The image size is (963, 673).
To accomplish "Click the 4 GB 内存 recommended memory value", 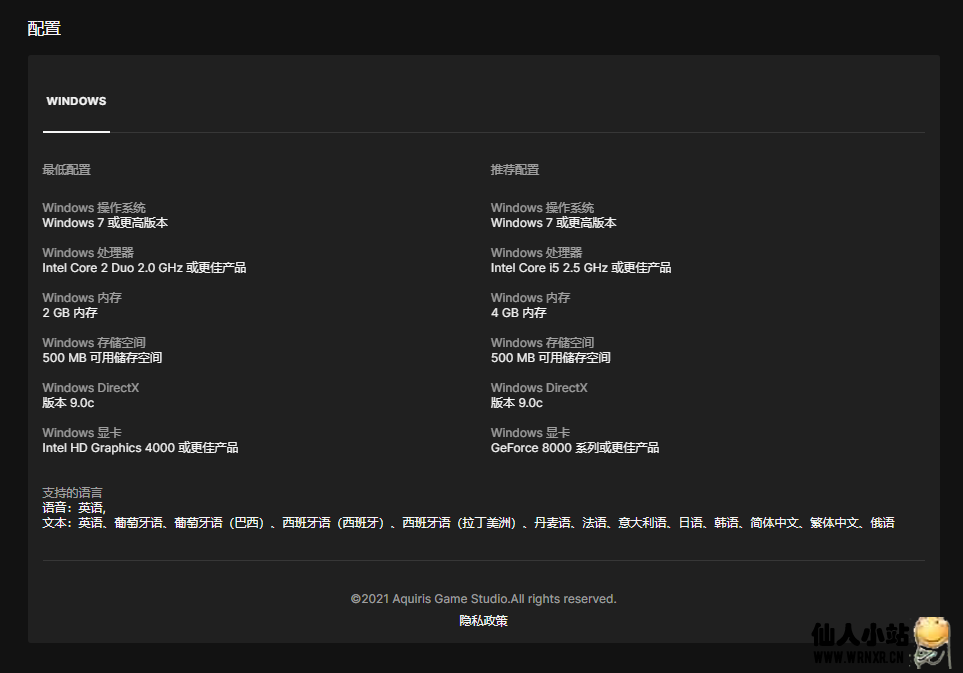I will point(518,313).
